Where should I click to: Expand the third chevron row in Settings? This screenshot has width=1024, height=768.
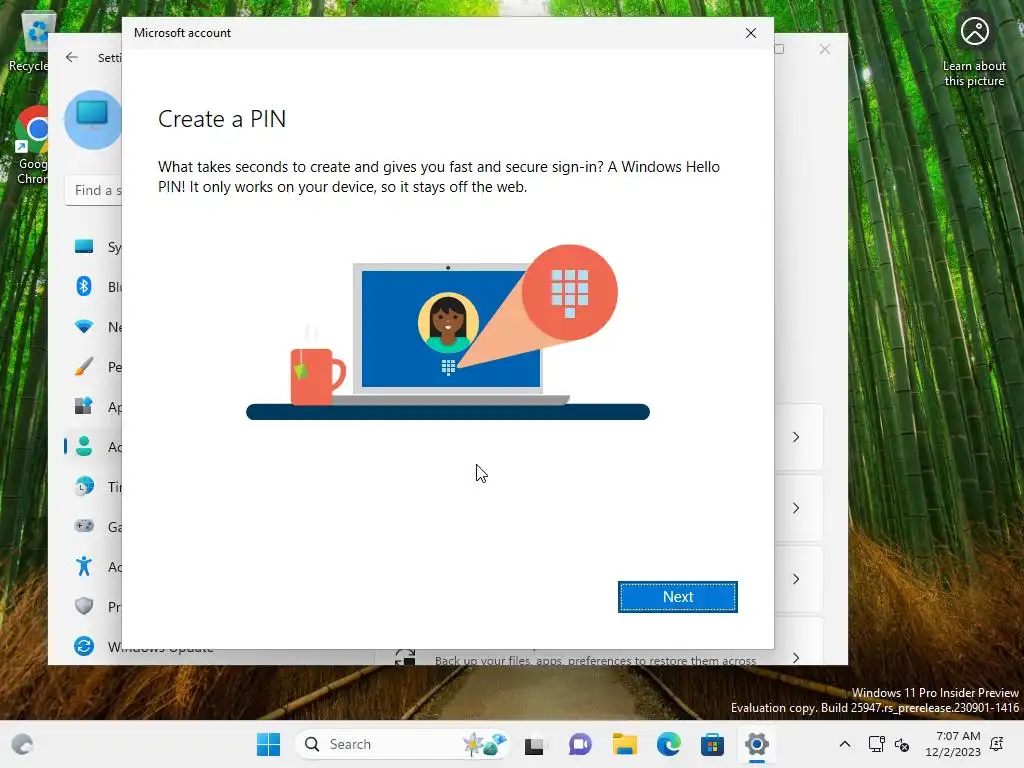click(795, 579)
